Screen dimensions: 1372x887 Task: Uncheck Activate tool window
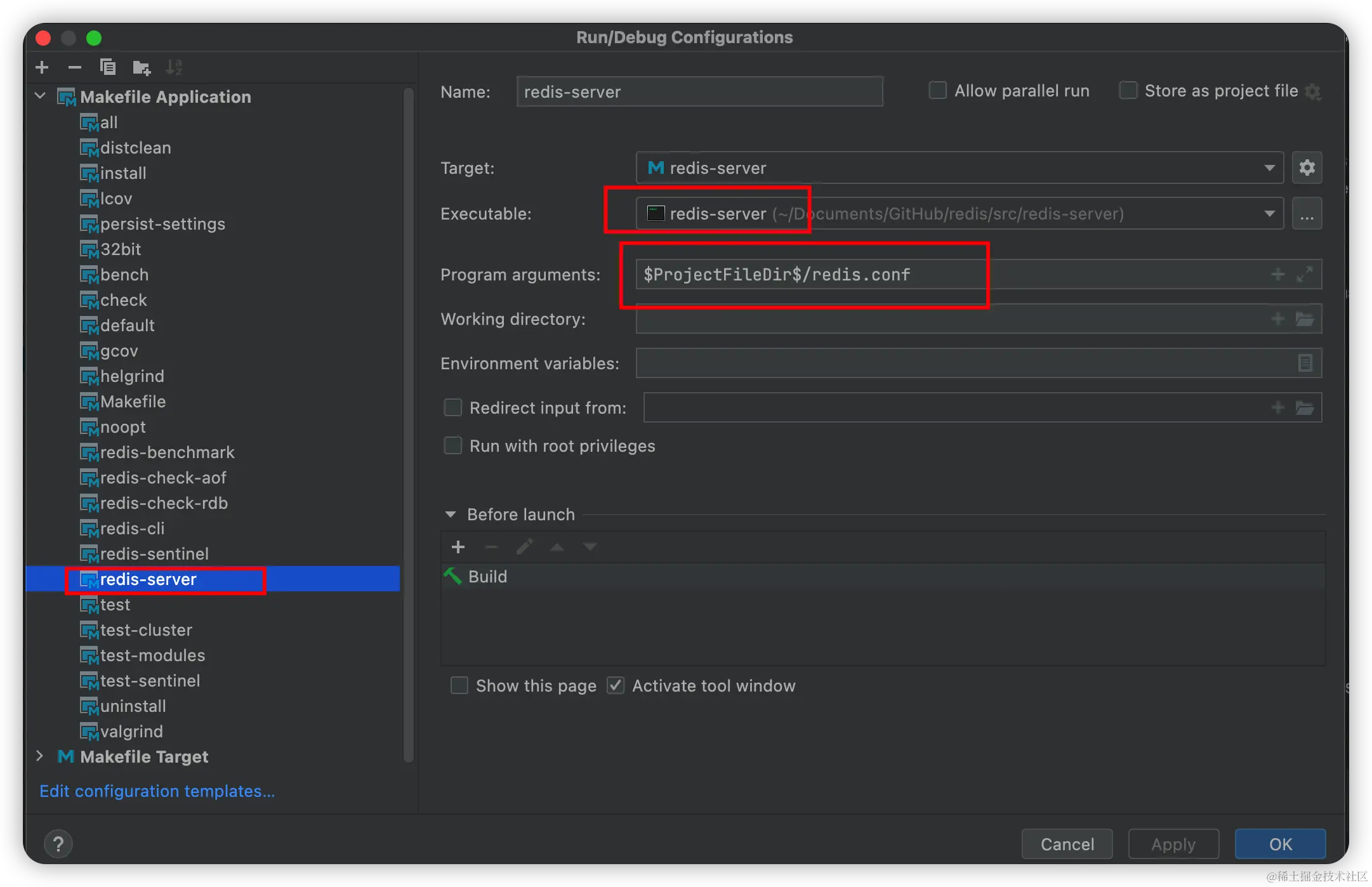point(616,686)
